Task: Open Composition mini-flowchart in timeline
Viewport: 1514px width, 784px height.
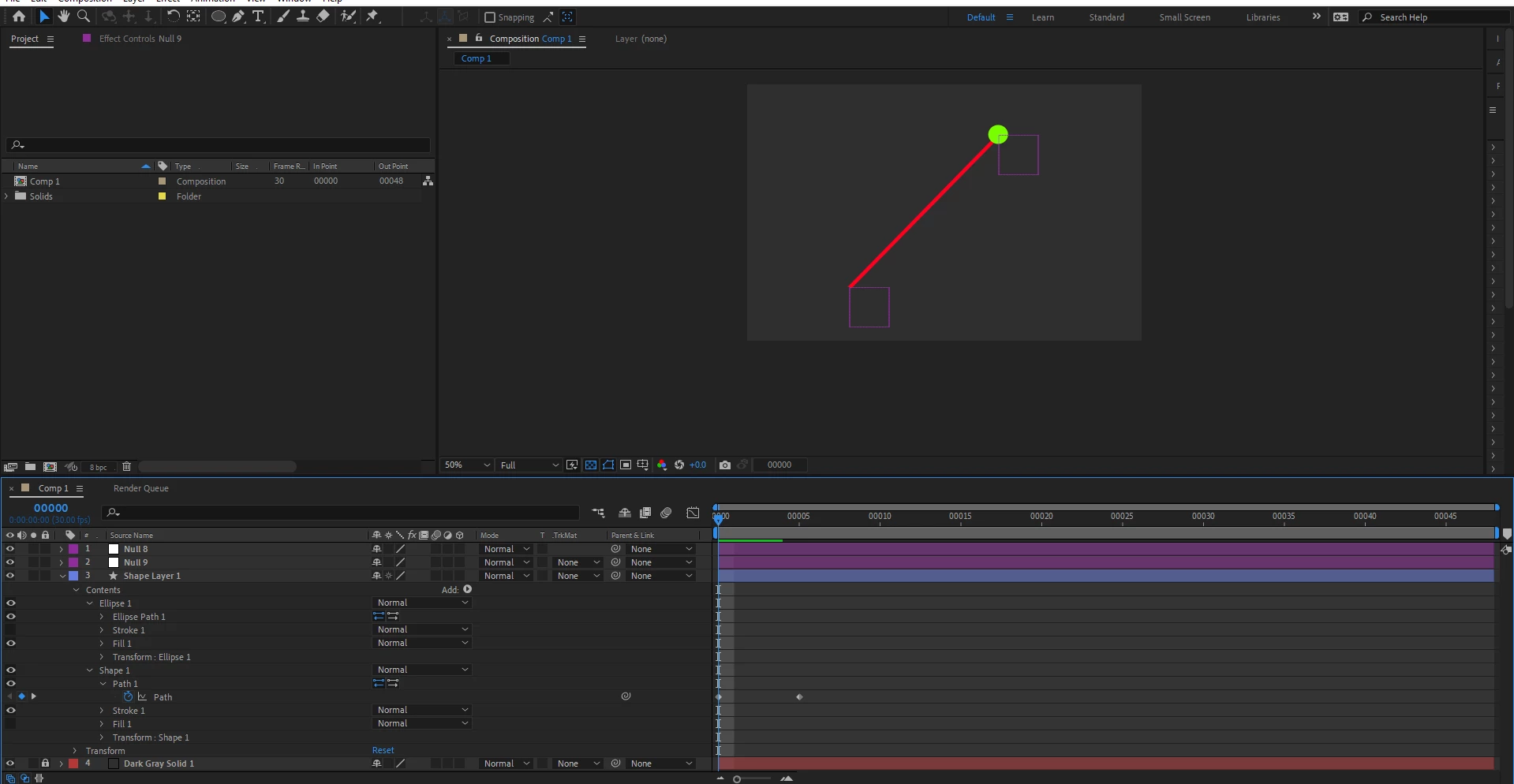Action: point(598,513)
